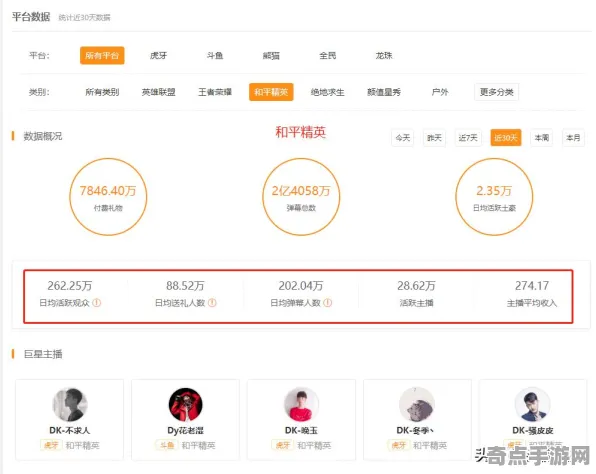Click the DK-冬季丶 streamer name
This screenshot has height=474, width=596.
(x=416, y=430)
